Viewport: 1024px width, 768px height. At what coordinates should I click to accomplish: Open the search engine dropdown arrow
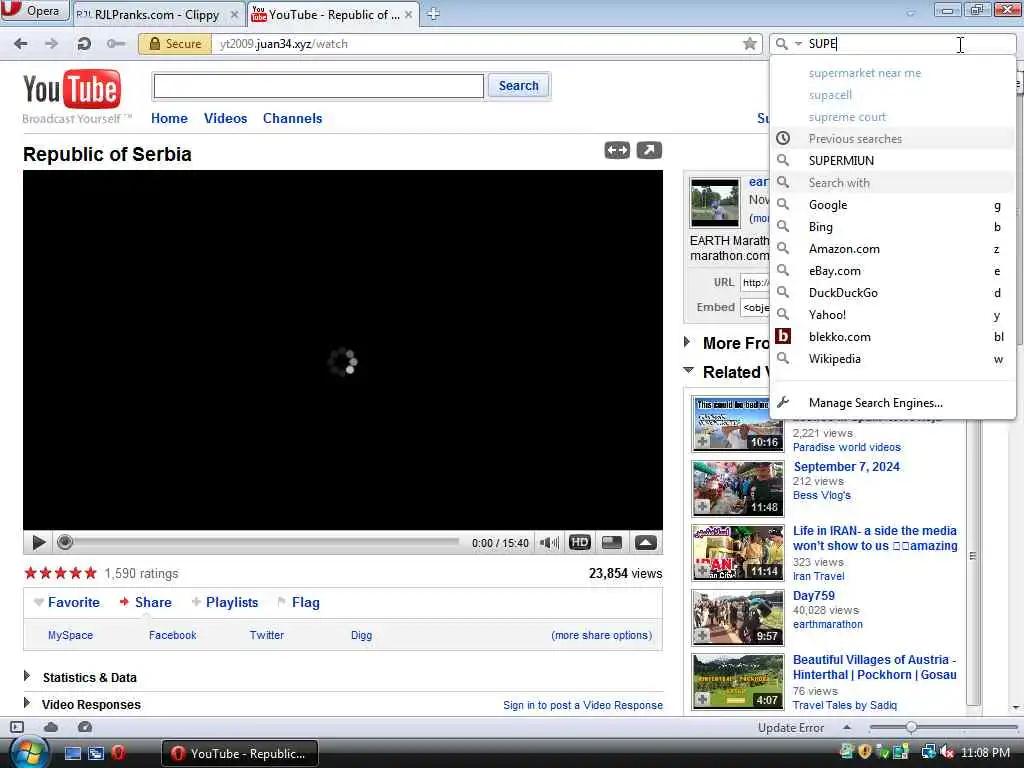pyautogui.click(x=798, y=44)
